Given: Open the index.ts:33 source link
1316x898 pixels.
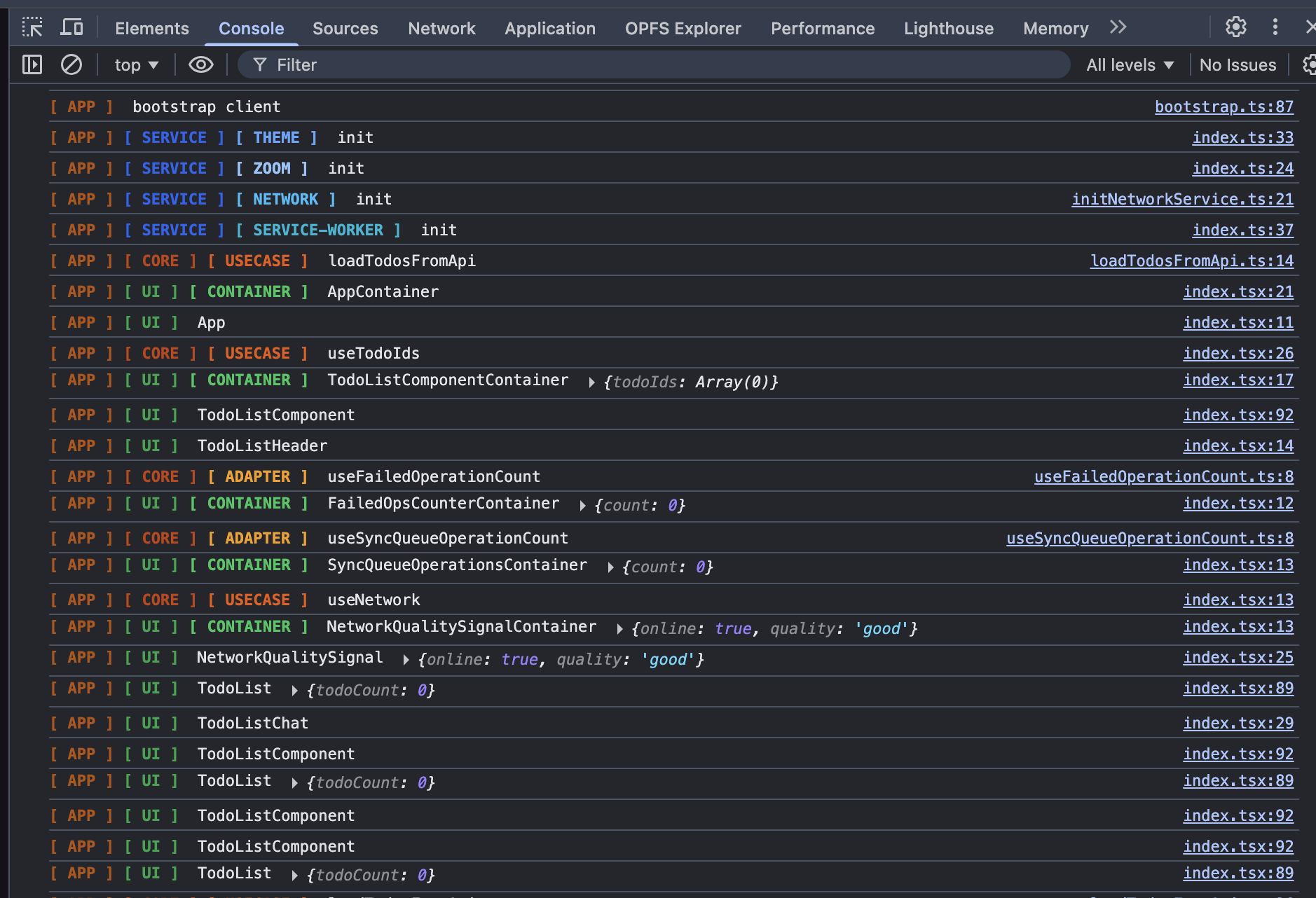Looking at the screenshot, I should click(1242, 137).
